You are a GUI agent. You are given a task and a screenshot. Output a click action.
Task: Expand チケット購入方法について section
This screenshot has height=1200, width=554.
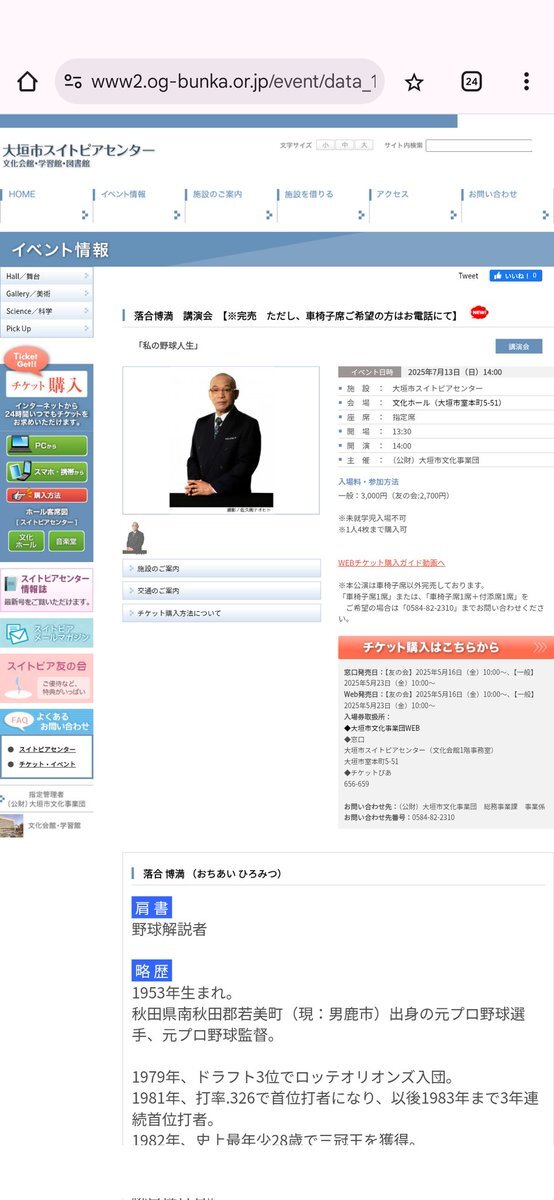(222, 613)
